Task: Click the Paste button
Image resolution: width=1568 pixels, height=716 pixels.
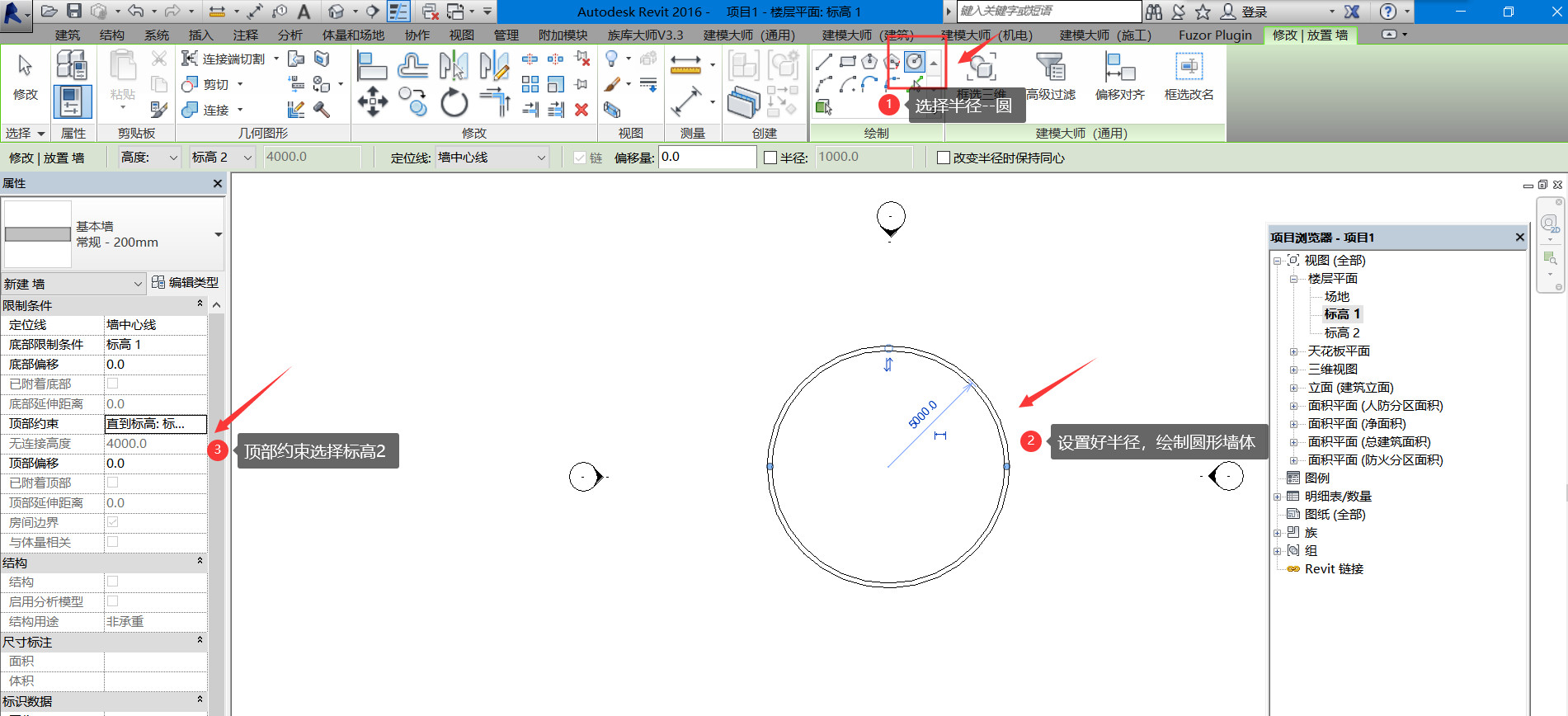Action: tap(123, 78)
